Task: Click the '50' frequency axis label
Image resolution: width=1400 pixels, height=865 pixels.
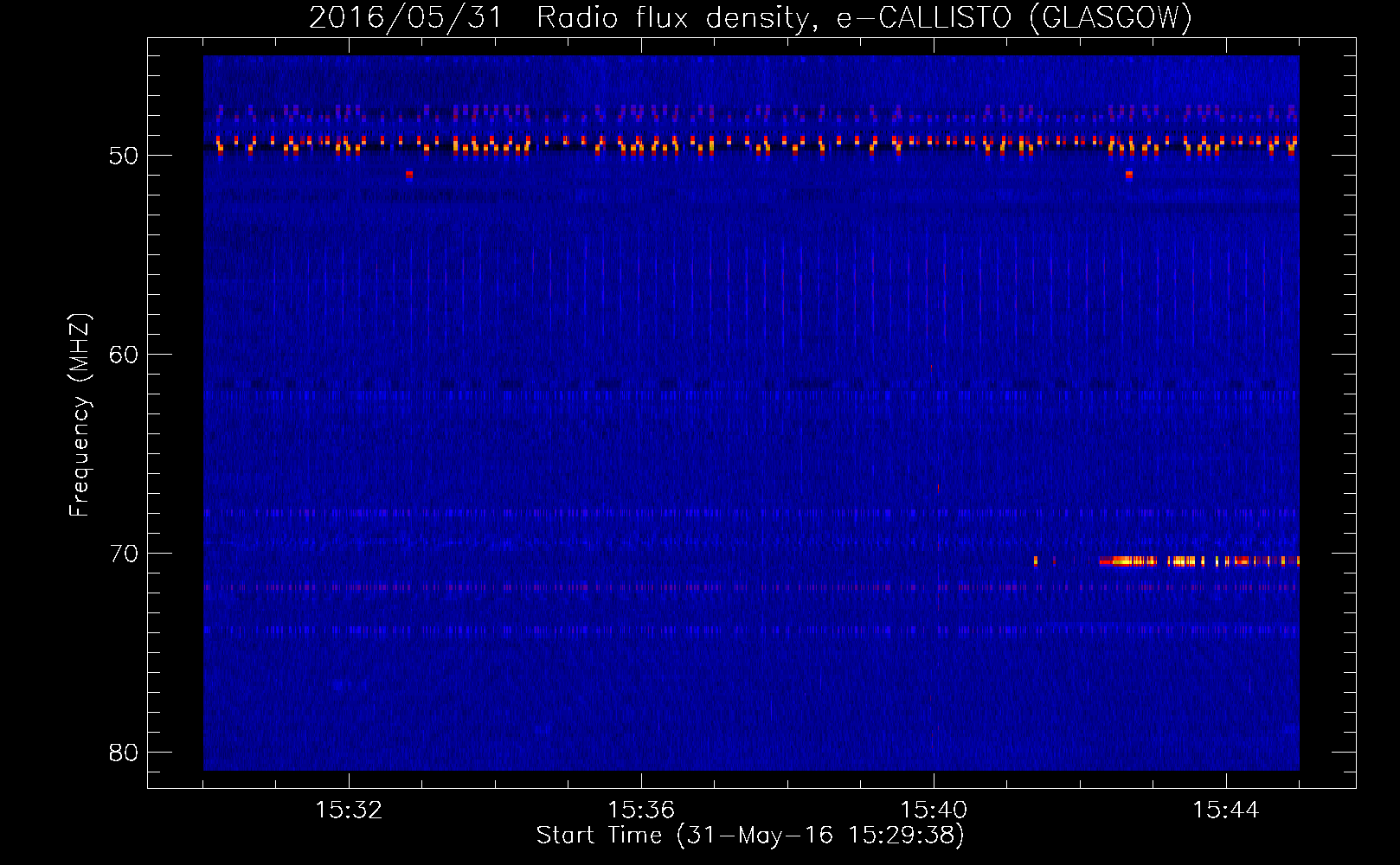Action: 124,156
